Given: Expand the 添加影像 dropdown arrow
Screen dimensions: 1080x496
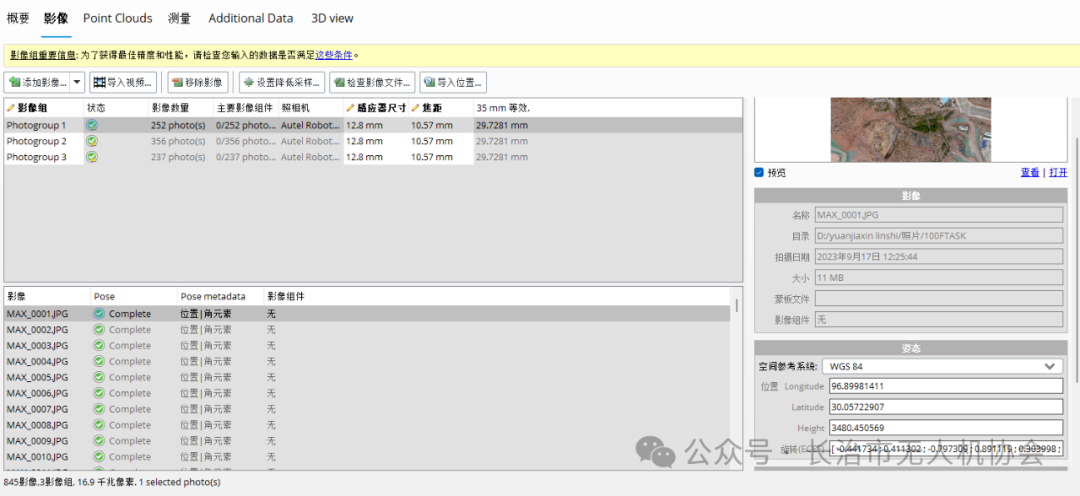Looking at the screenshot, I should click(x=76, y=83).
